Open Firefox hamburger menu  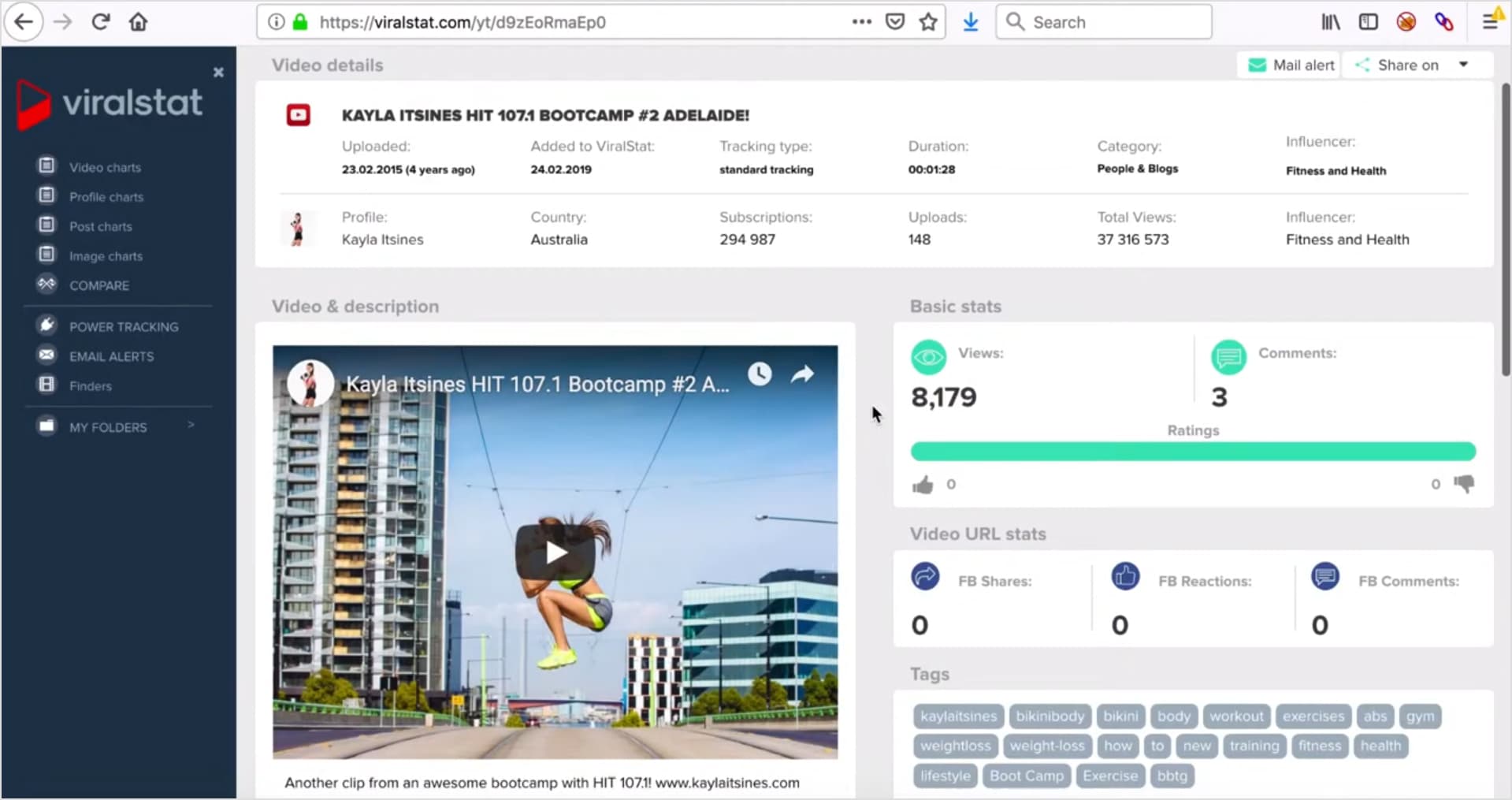point(1489,22)
